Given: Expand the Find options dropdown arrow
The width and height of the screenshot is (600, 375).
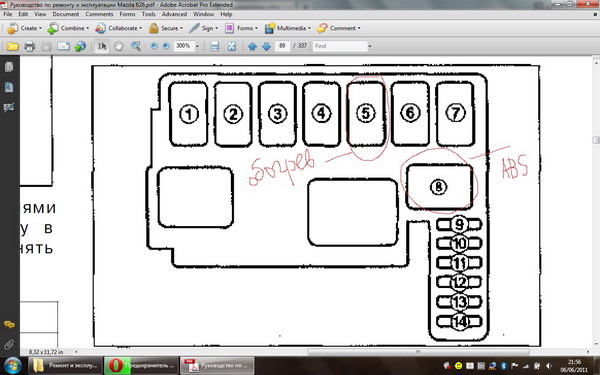Looking at the screenshot, I should click(x=370, y=46).
